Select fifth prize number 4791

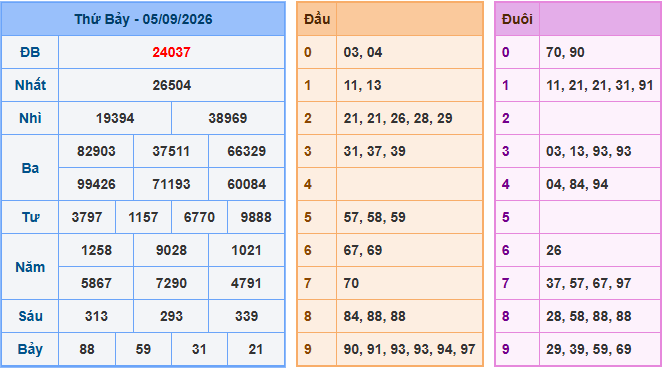tap(246, 283)
